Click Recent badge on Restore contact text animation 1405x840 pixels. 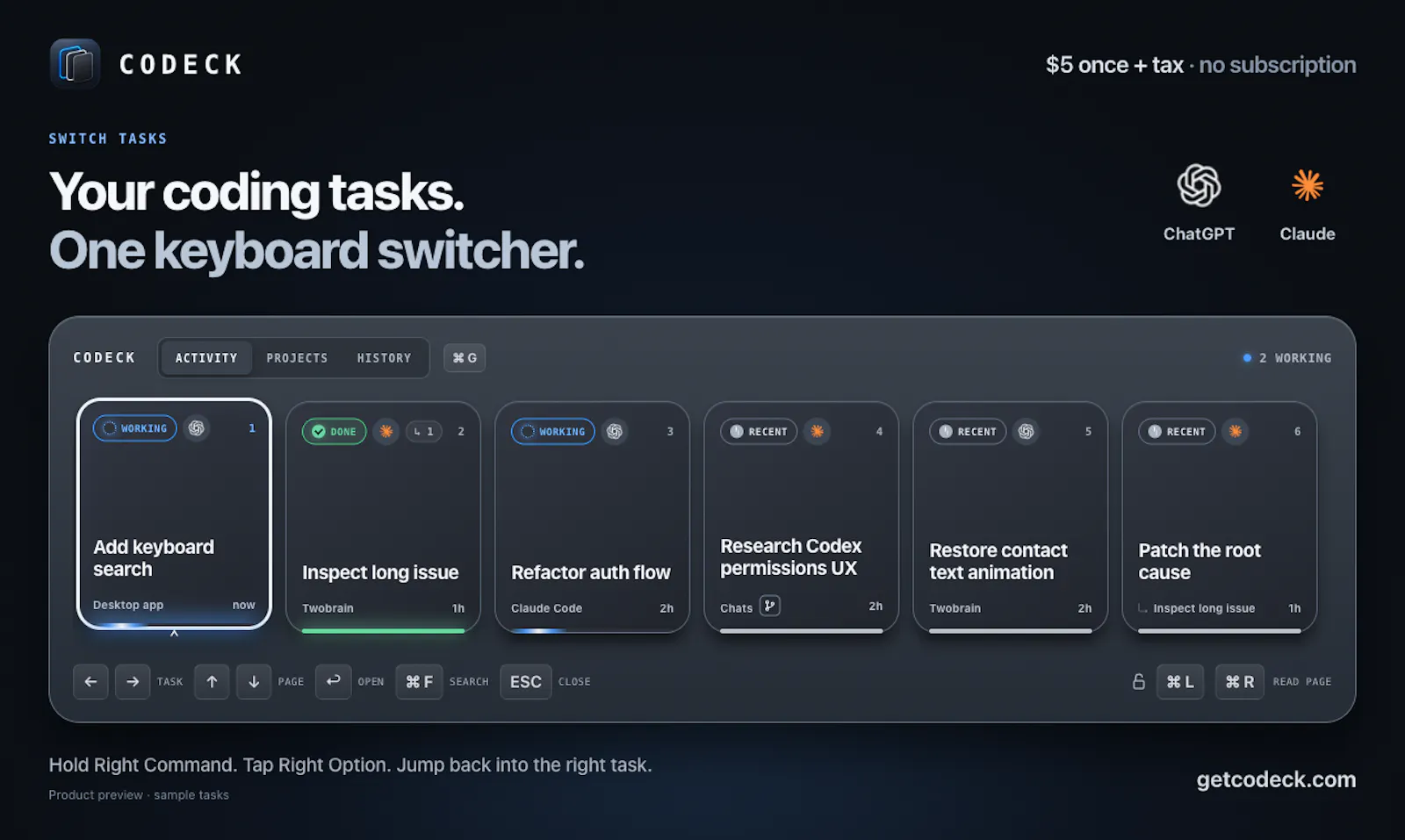tap(968, 432)
